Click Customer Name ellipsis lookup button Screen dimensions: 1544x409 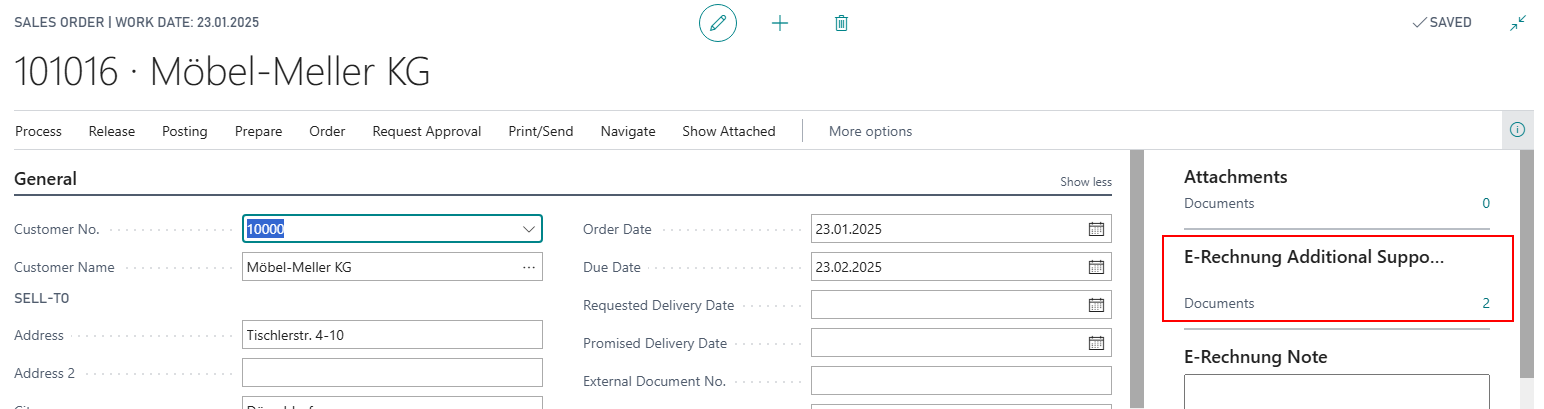pos(529,267)
